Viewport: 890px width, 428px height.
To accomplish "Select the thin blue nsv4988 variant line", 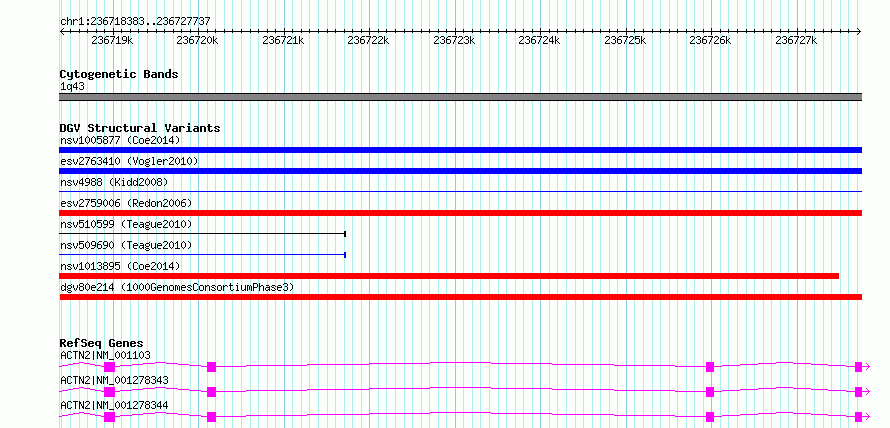I will click(460, 192).
